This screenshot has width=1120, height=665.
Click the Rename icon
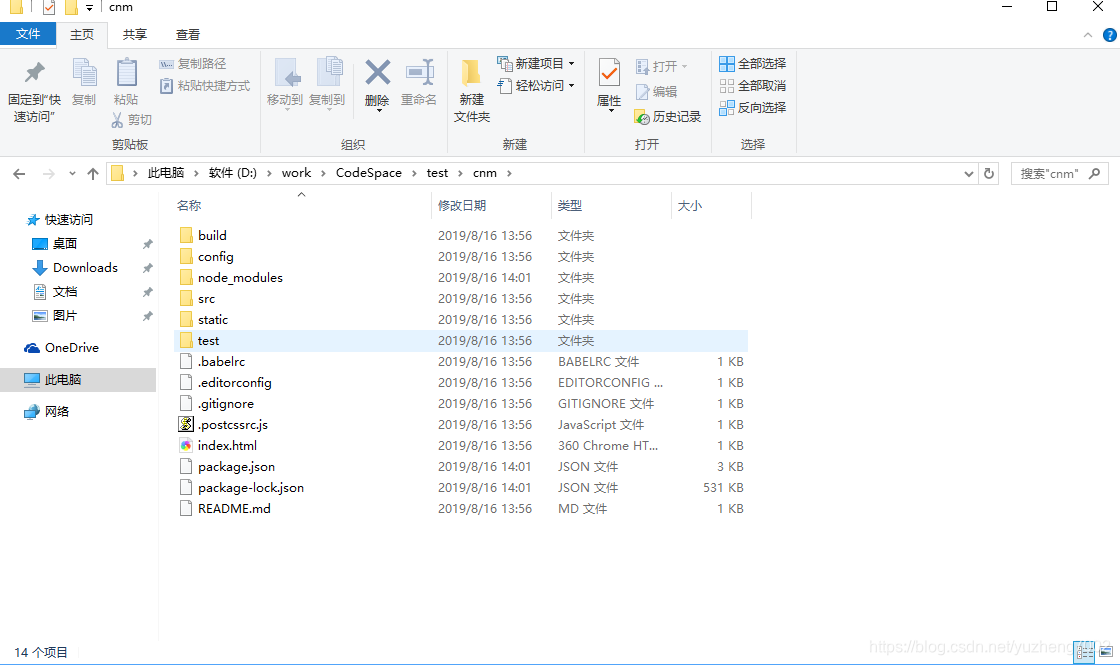point(419,73)
